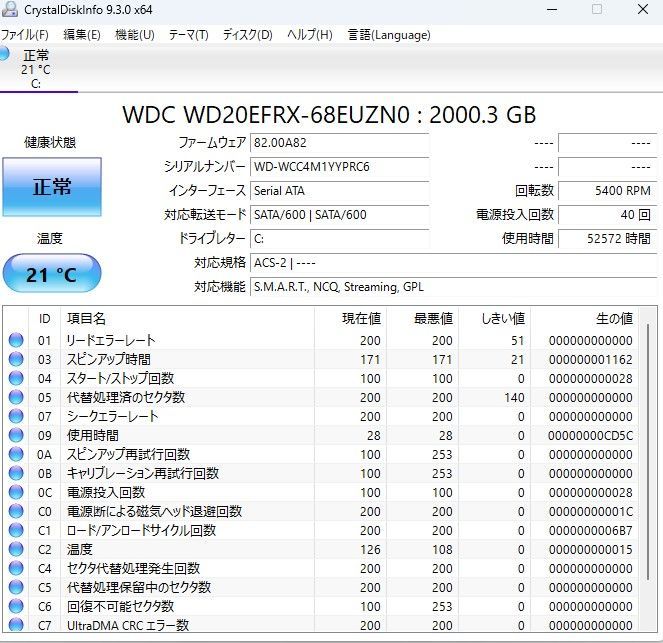This screenshot has width=663, height=643.
Task: Click the 現在値 column header
Action: pos(351,318)
